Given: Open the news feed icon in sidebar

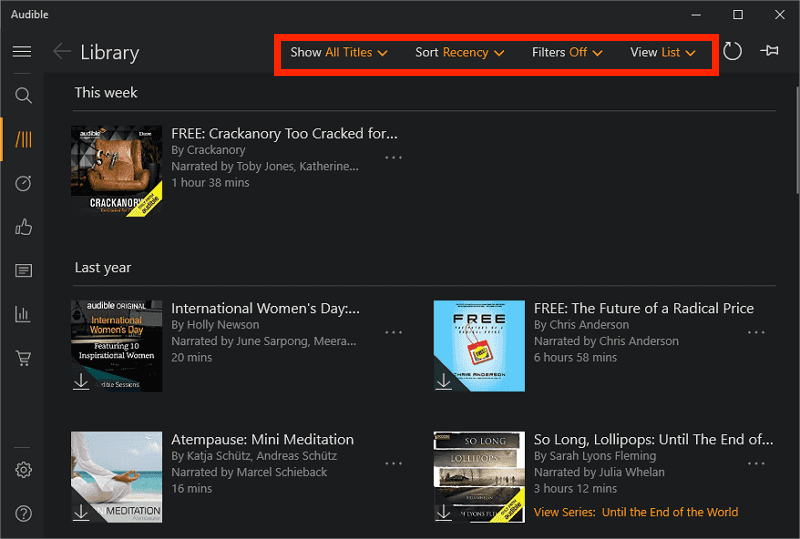Looking at the screenshot, I should (x=23, y=271).
